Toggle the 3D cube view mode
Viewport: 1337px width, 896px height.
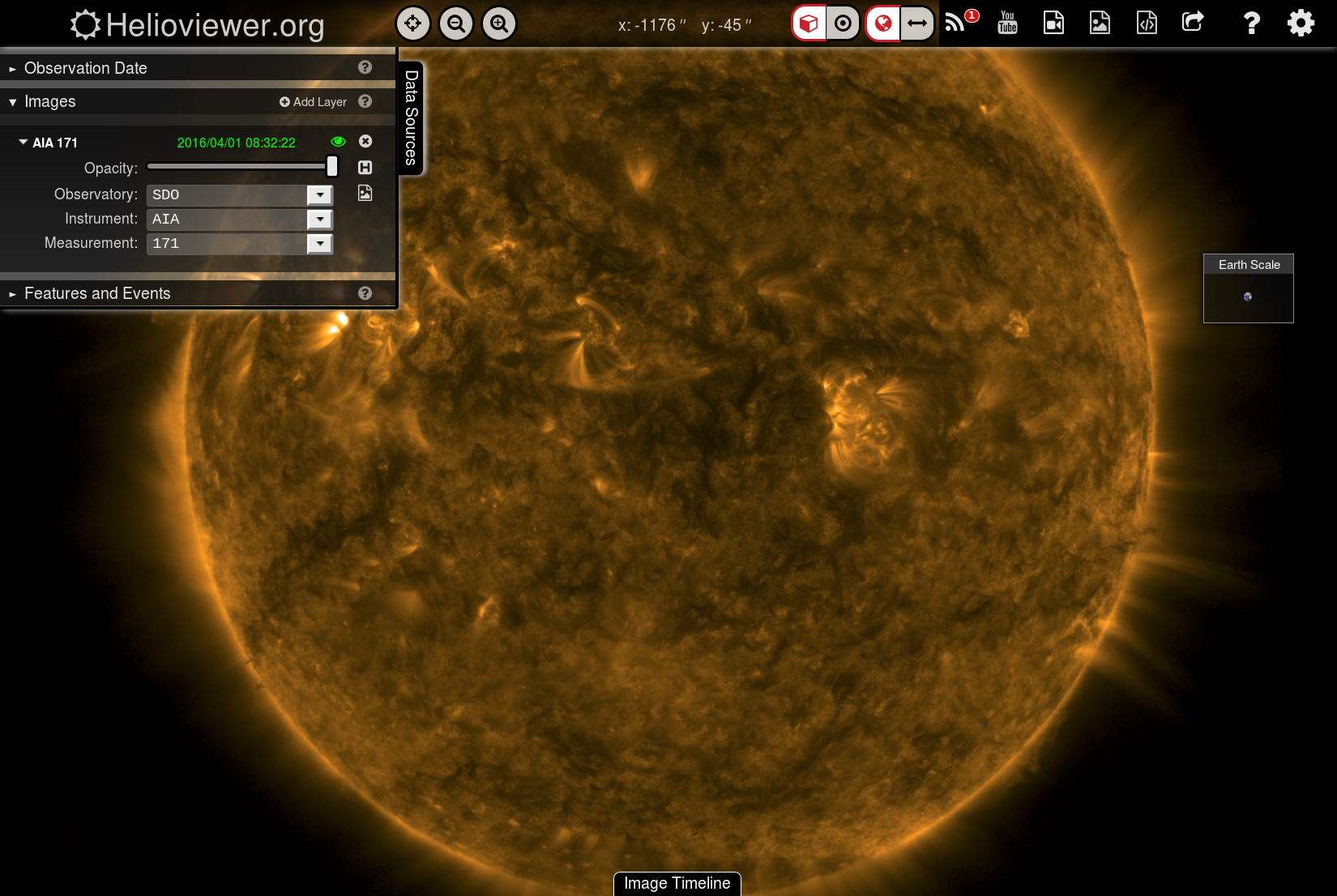coord(809,23)
